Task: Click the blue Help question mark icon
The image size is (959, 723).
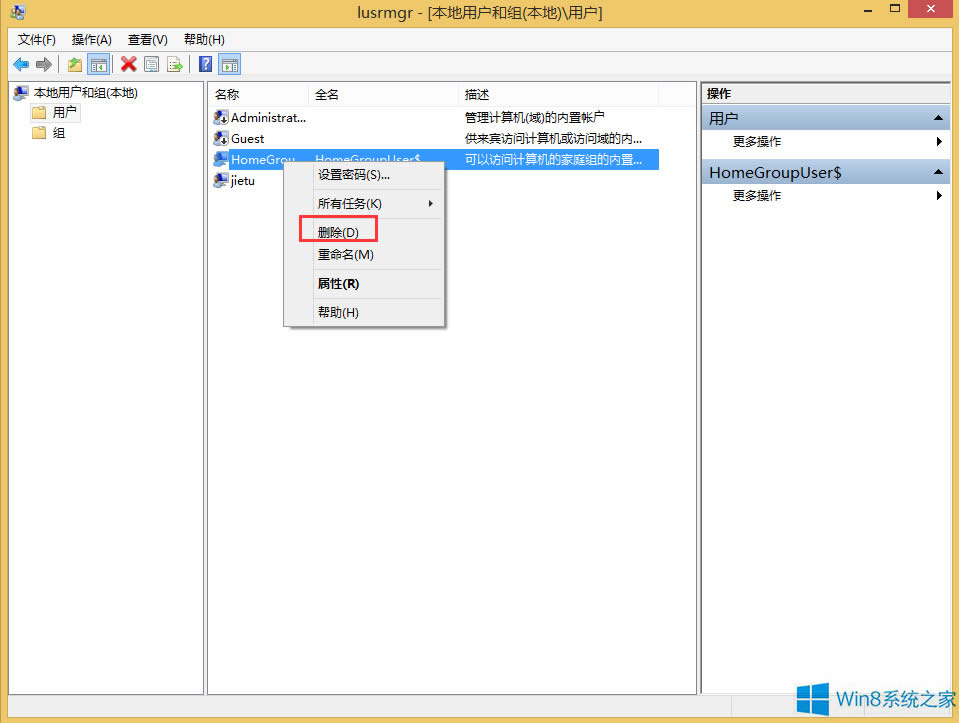Action: (x=205, y=63)
